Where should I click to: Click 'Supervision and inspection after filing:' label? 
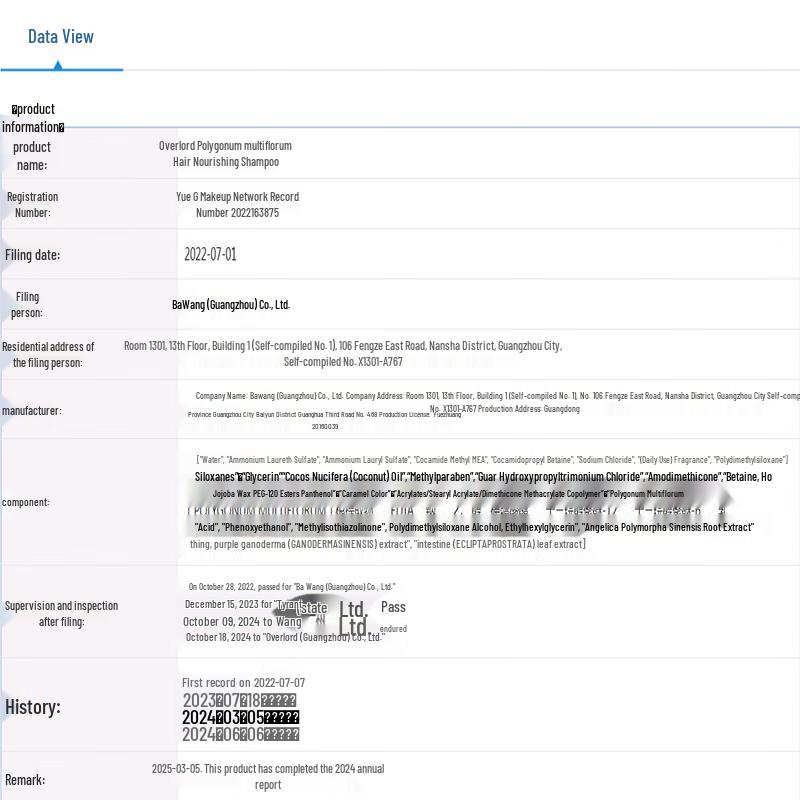(61, 613)
